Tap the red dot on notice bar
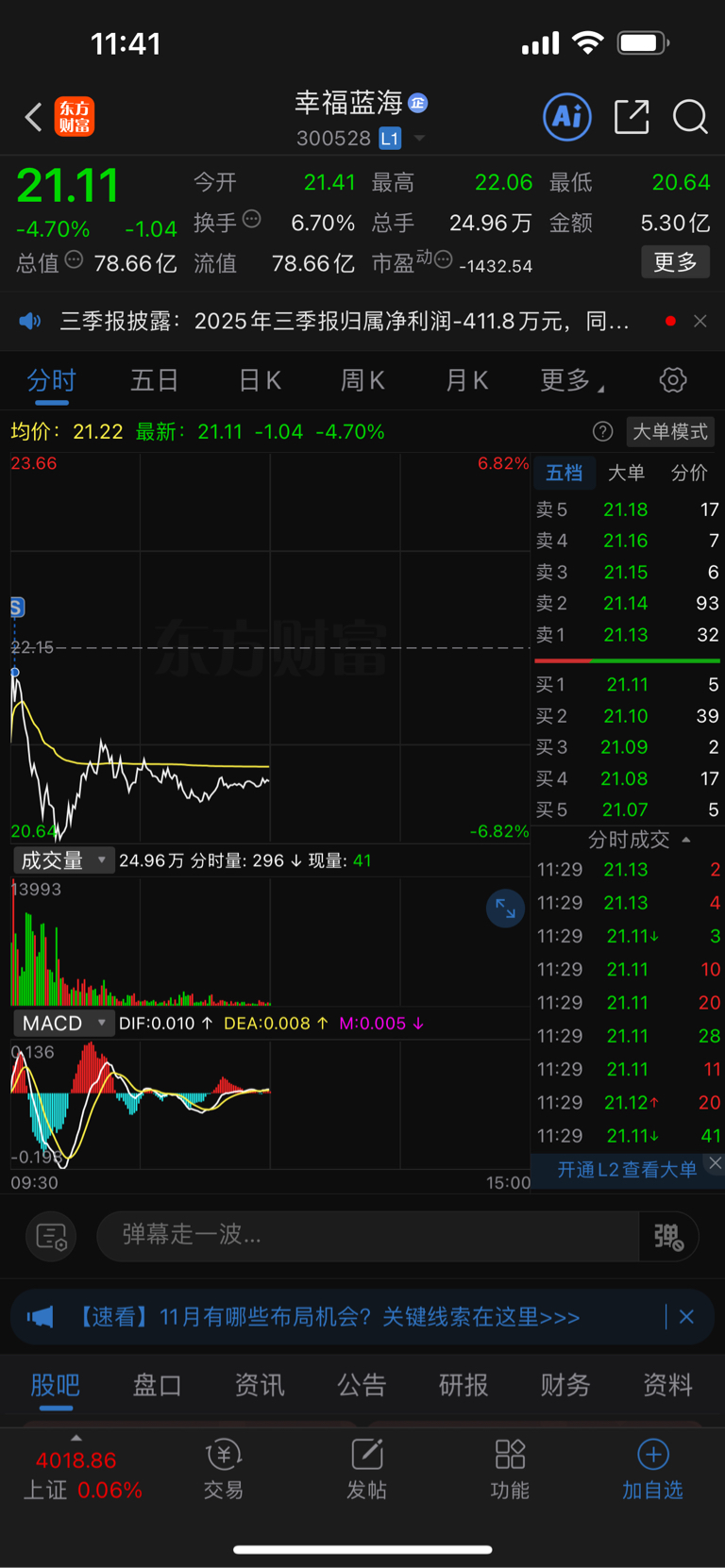725x1568 pixels. coord(670,321)
